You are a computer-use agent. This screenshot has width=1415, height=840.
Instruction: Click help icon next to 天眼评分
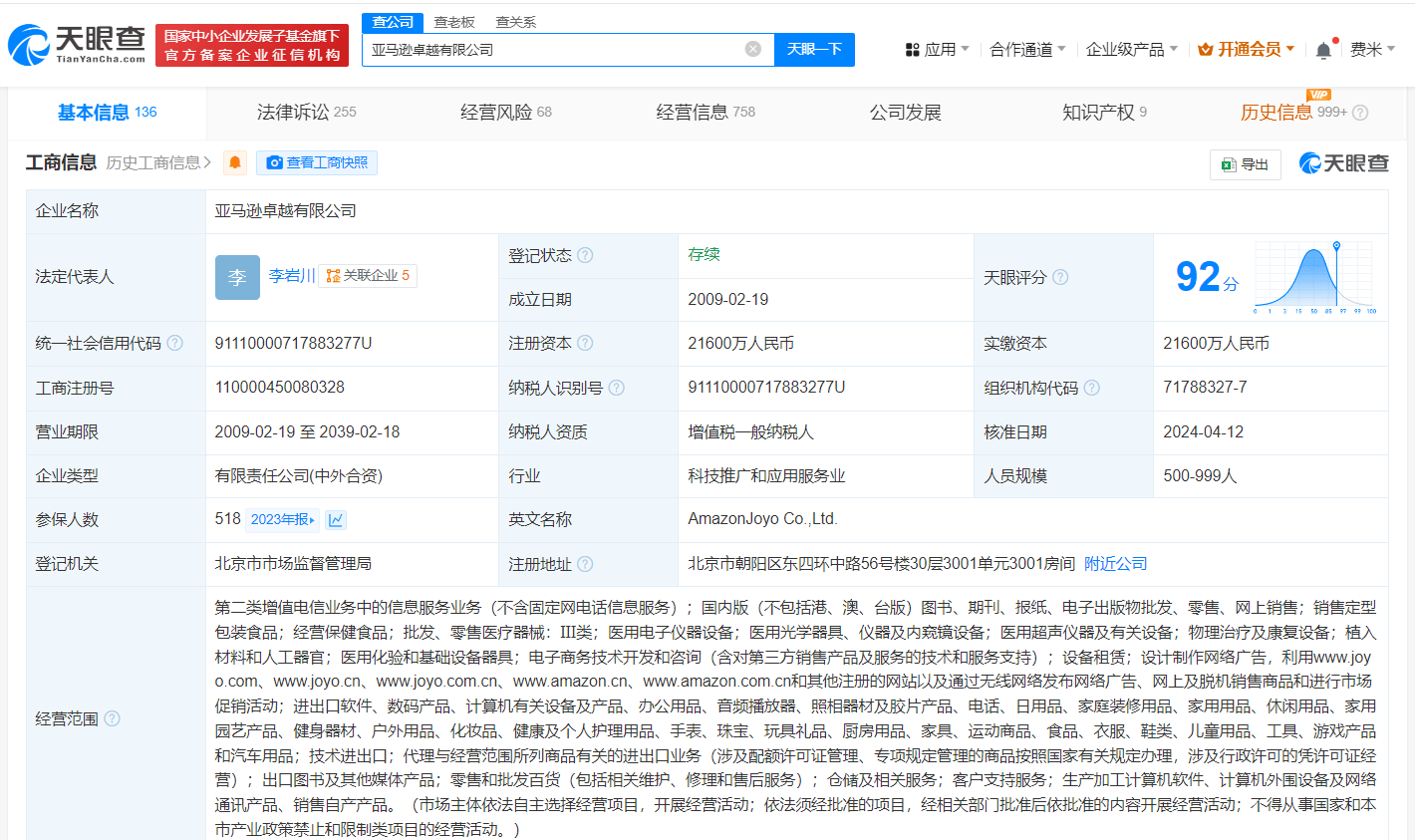(x=1060, y=277)
